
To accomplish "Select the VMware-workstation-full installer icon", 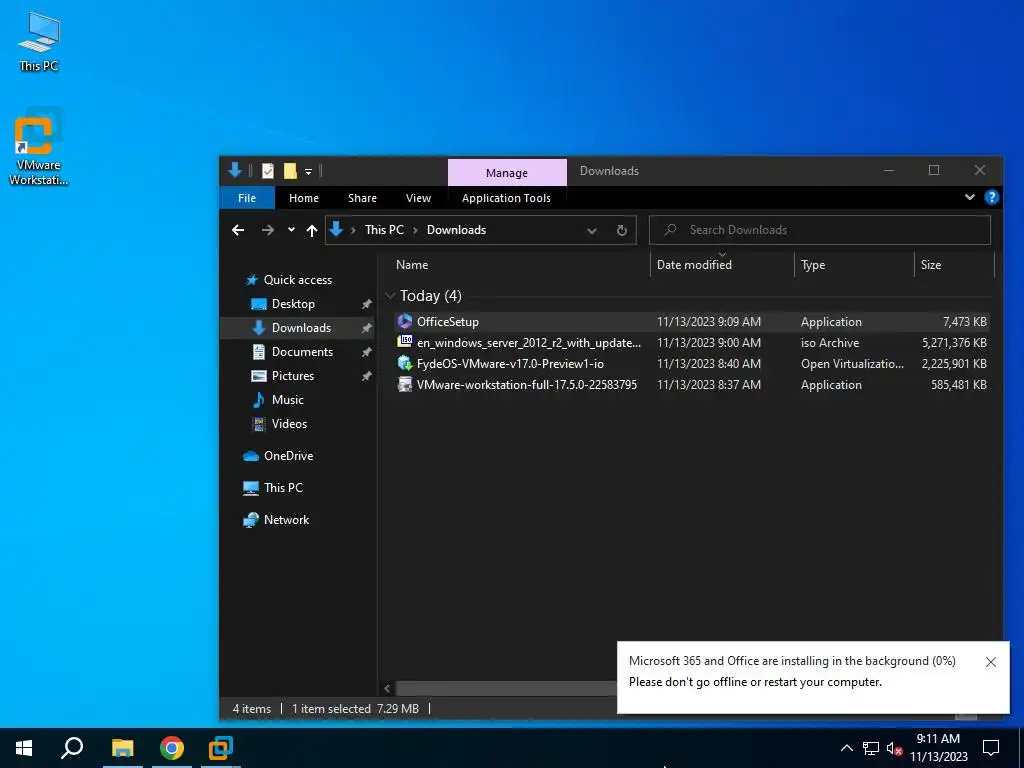I will pos(405,385).
